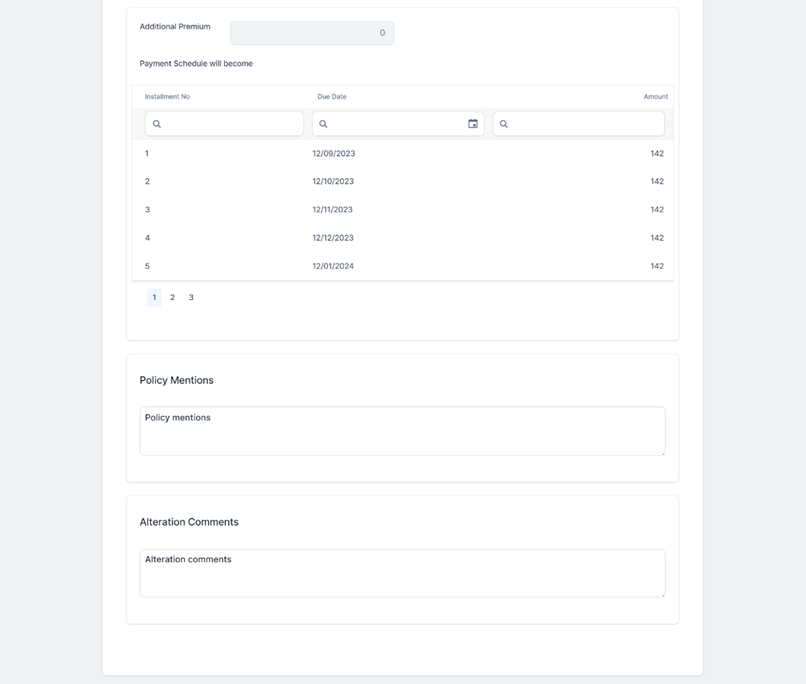
Task: Select the installment row due 12/09/2023
Action: click(402, 154)
